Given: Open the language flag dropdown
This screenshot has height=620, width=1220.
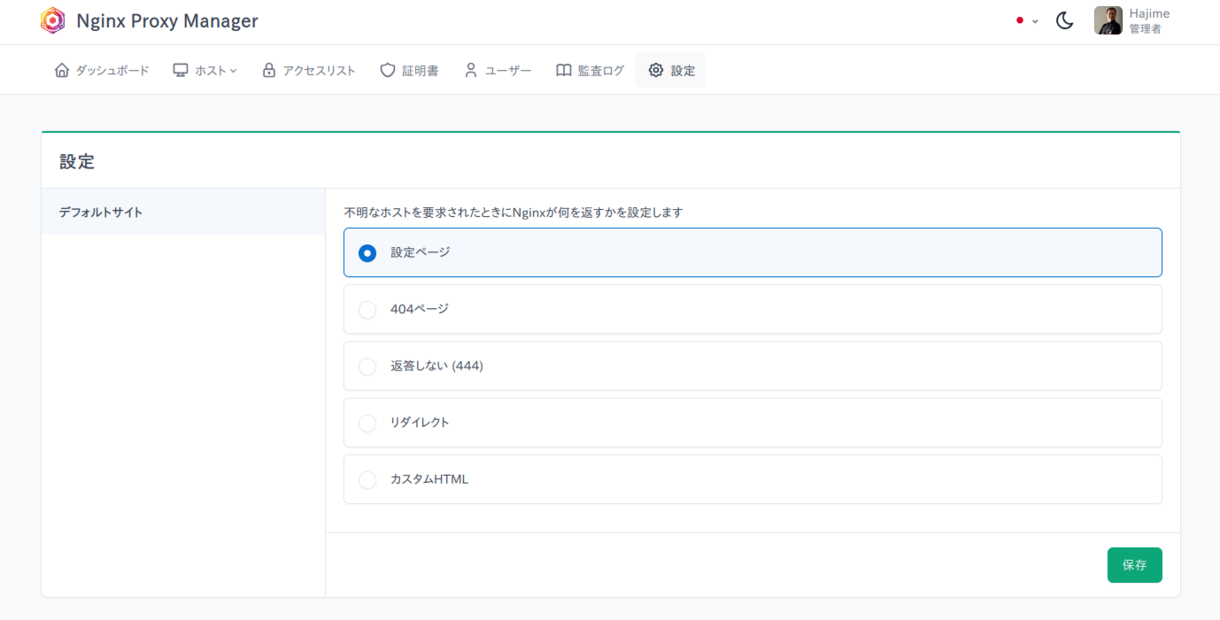Looking at the screenshot, I should click(x=1026, y=21).
